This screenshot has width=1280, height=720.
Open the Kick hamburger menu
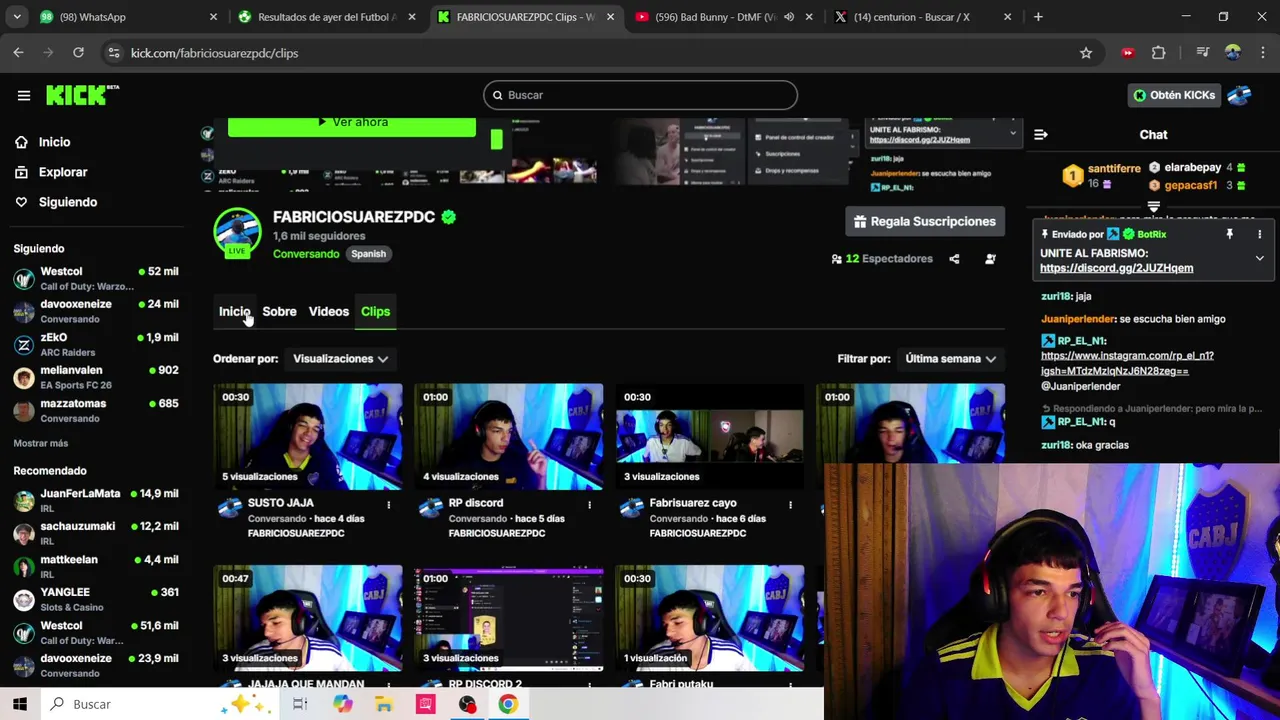(x=24, y=95)
